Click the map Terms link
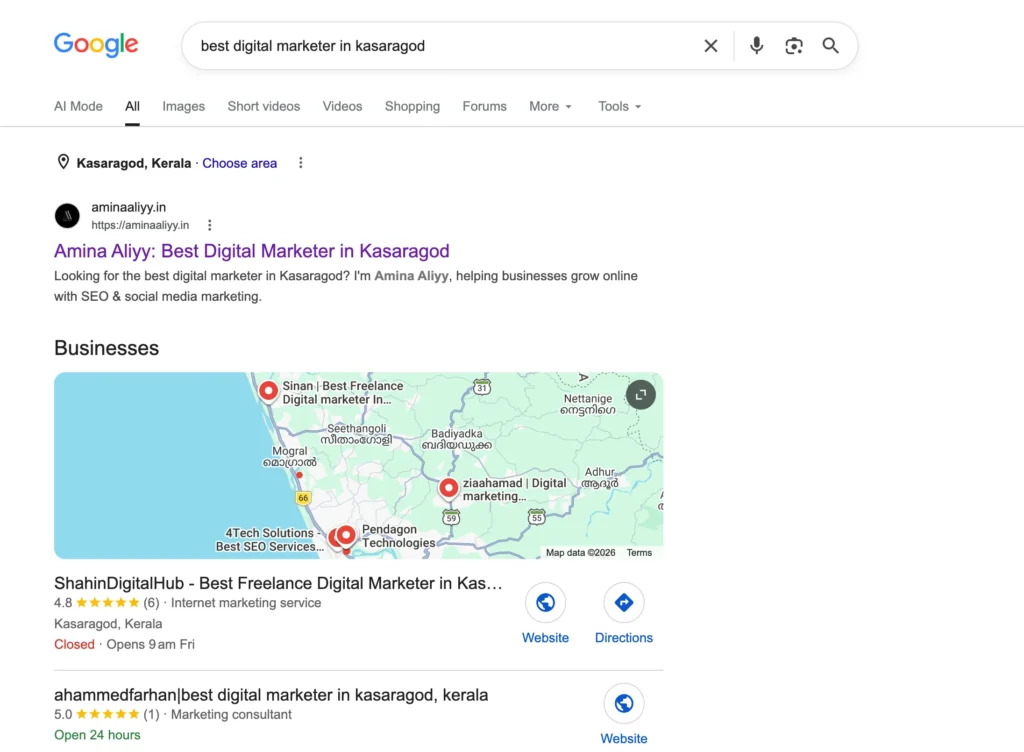 [639, 552]
